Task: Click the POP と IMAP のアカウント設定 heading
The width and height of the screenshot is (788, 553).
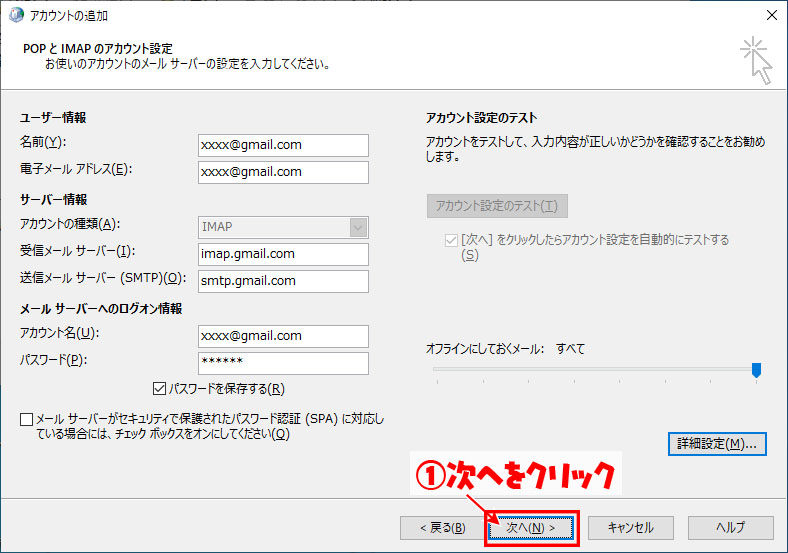Action: (98, 49)
